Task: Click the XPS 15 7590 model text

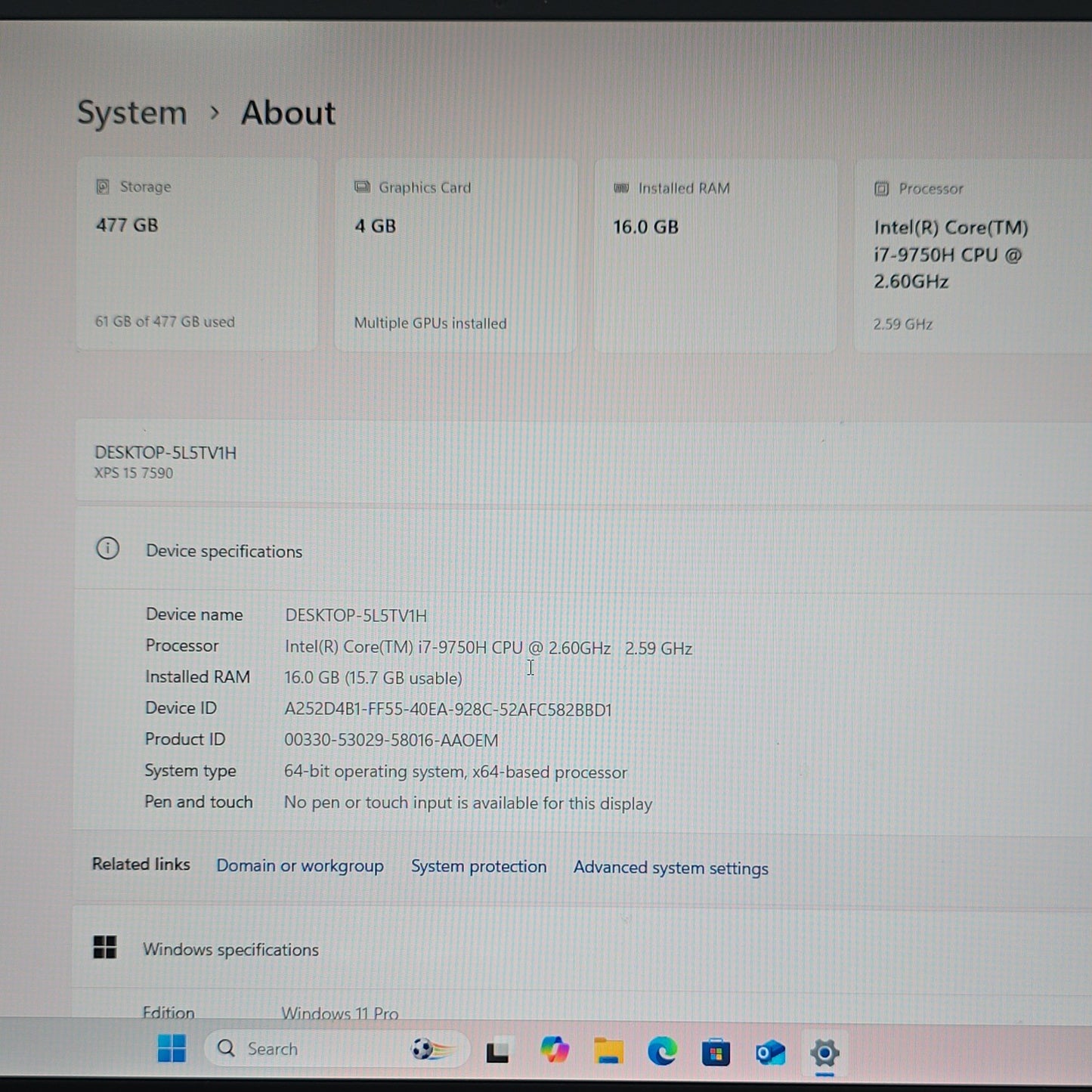Action: pyautogui.click(x=134, y=473)
